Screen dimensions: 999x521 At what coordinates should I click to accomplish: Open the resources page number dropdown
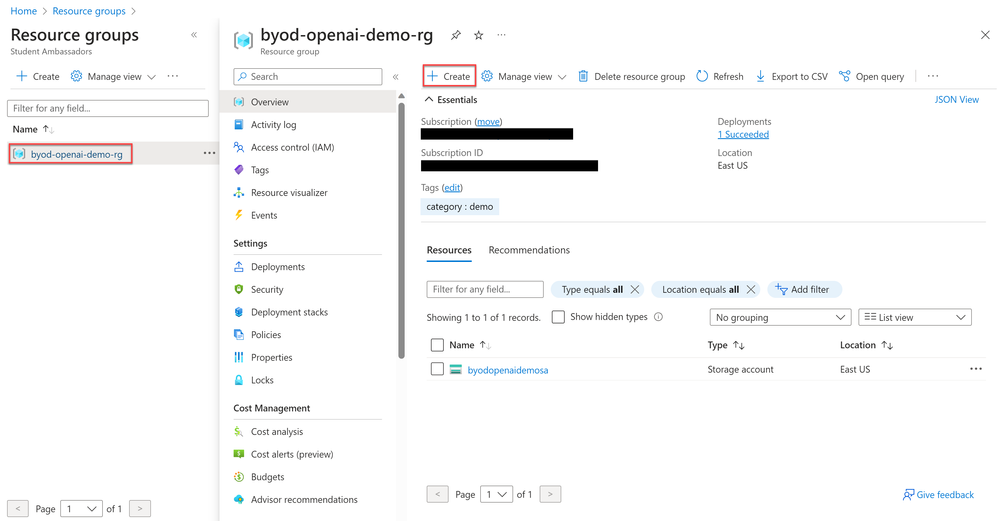click(496, 494)
